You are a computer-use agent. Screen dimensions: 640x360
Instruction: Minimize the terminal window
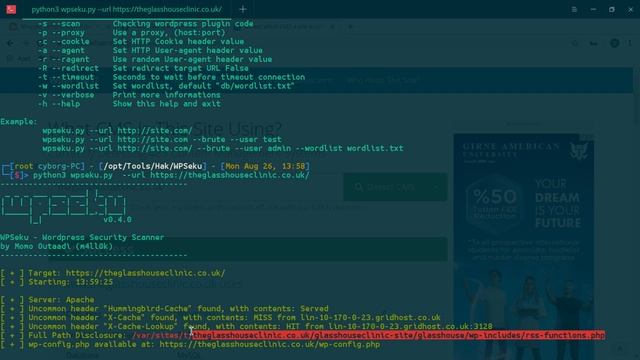tap(593, 9)
